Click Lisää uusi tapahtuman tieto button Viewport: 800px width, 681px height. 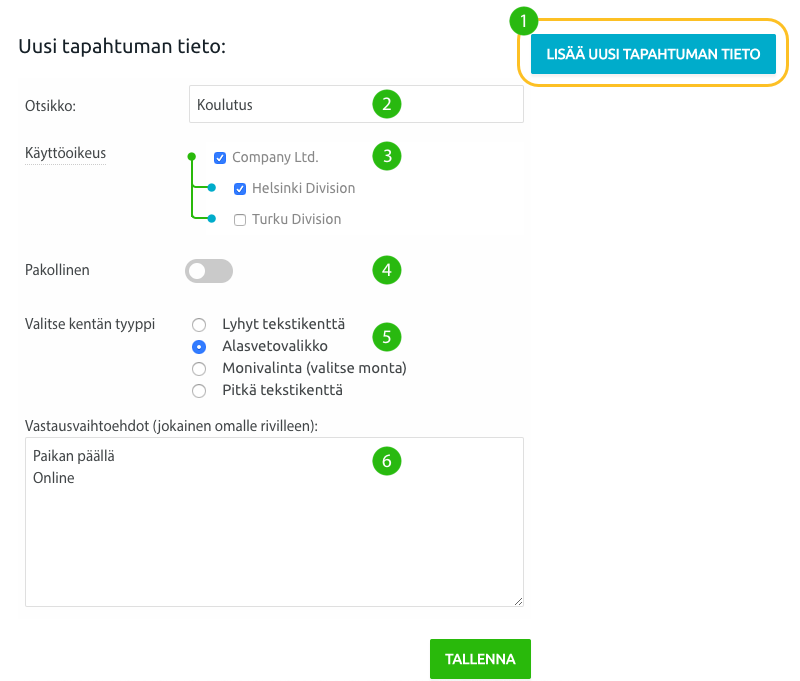(653, 54)
